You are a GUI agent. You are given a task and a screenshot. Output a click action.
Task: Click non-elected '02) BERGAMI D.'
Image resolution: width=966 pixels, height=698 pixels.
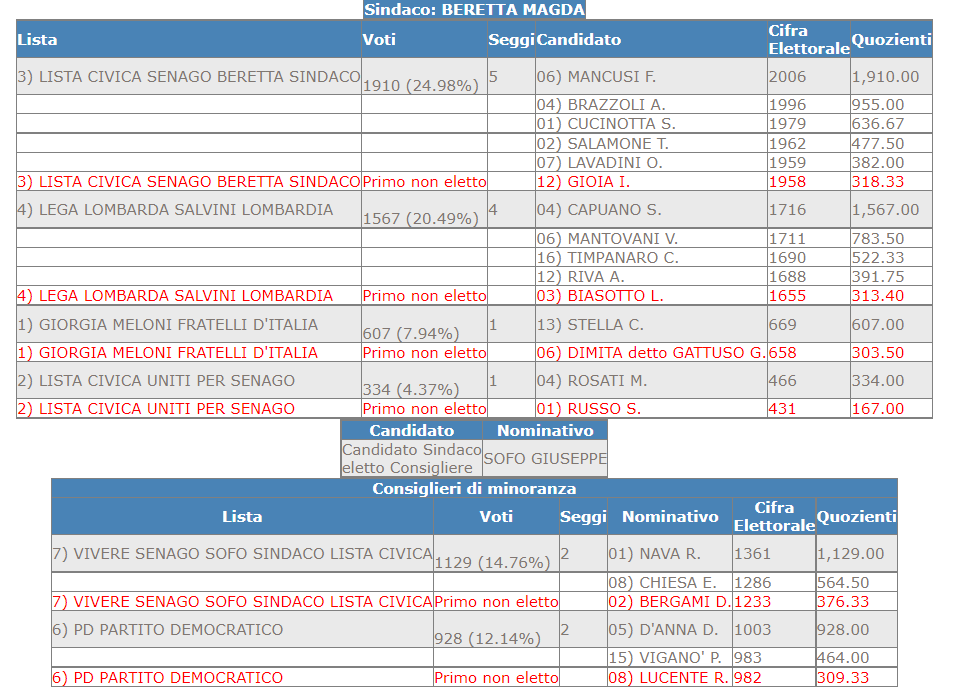tap(669, 601)
